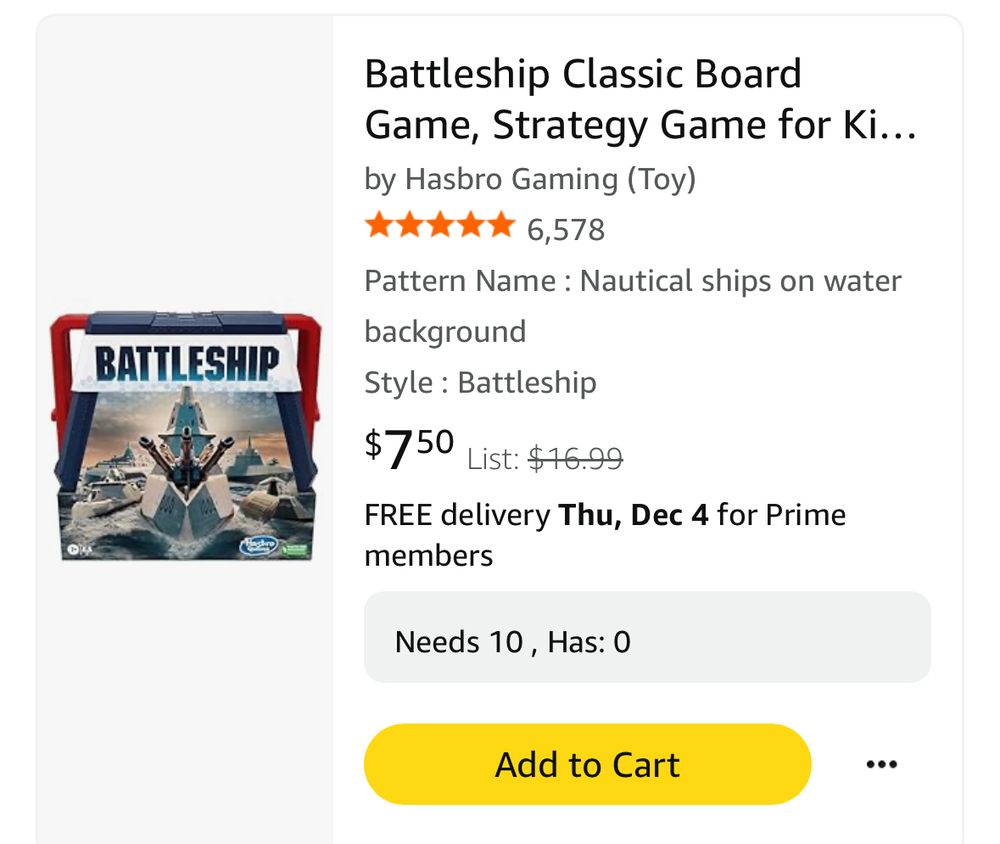The image size is (1000, 844).
Task: Click the by Hasbro Gaming (Toy) byline
Action: [x=530, y=179]
